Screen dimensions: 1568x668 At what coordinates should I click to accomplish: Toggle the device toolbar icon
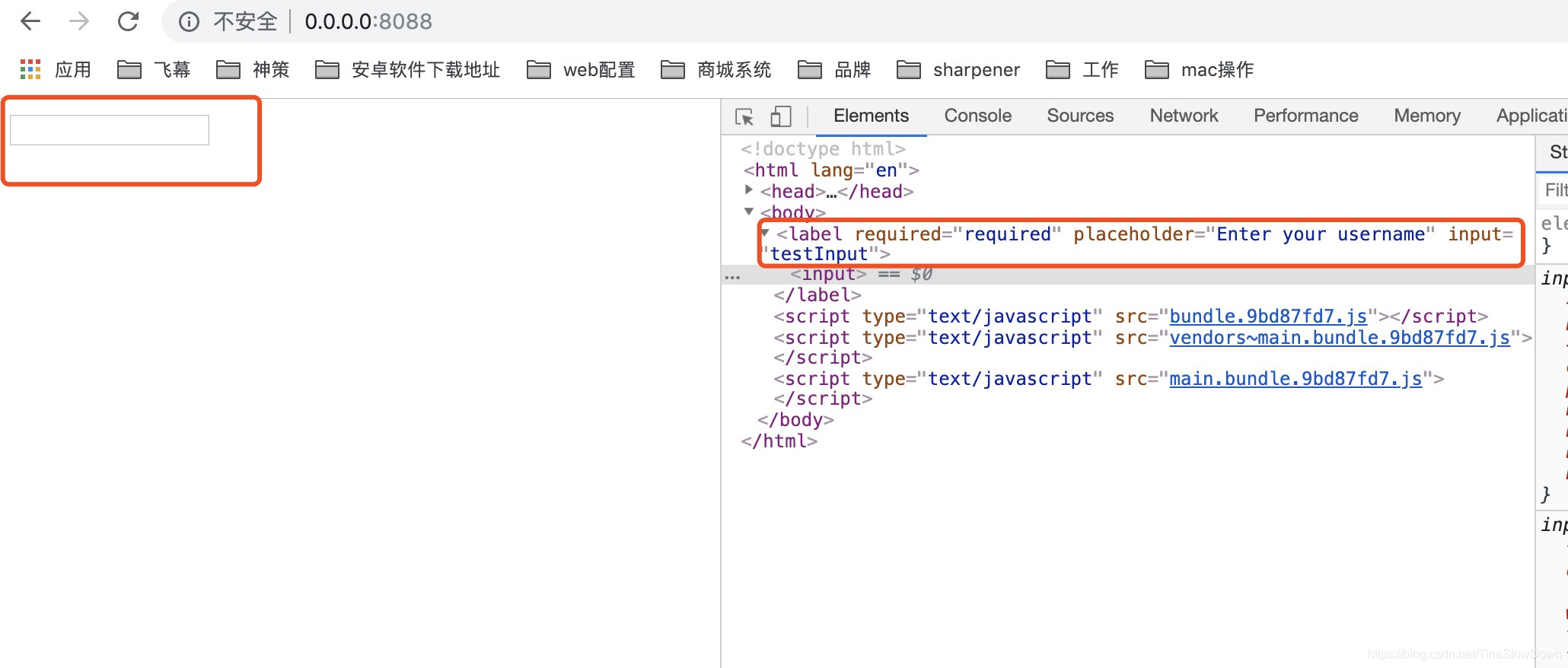(781, 116)
